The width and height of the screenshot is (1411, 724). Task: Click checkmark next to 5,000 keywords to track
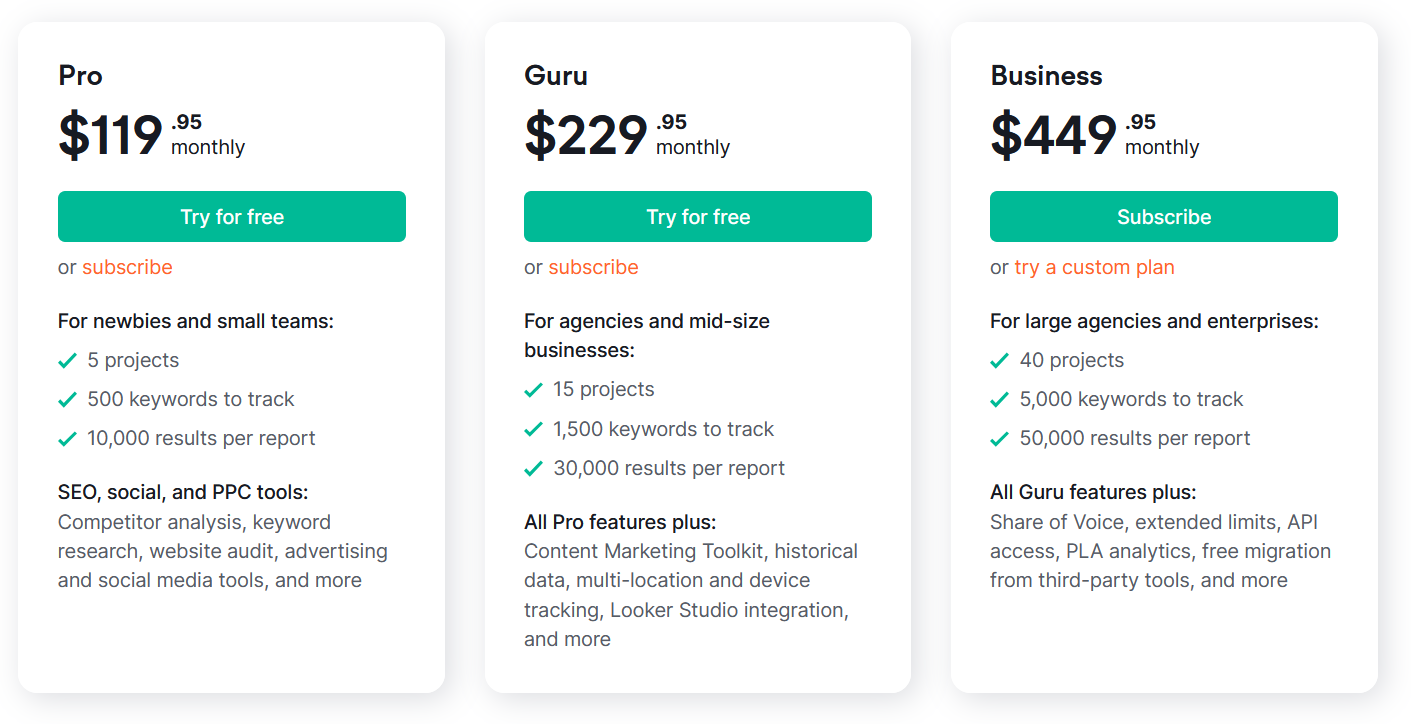[1000, 399]
